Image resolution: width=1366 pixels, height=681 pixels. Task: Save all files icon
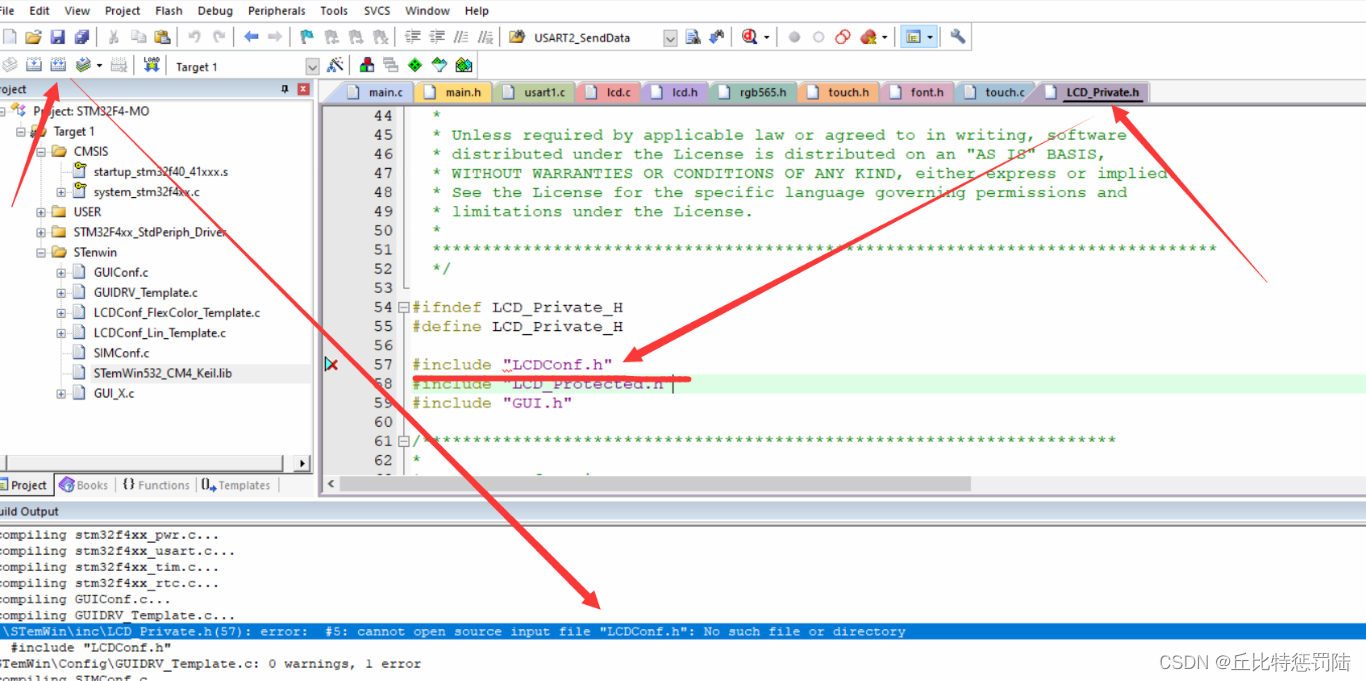(81, 37)
